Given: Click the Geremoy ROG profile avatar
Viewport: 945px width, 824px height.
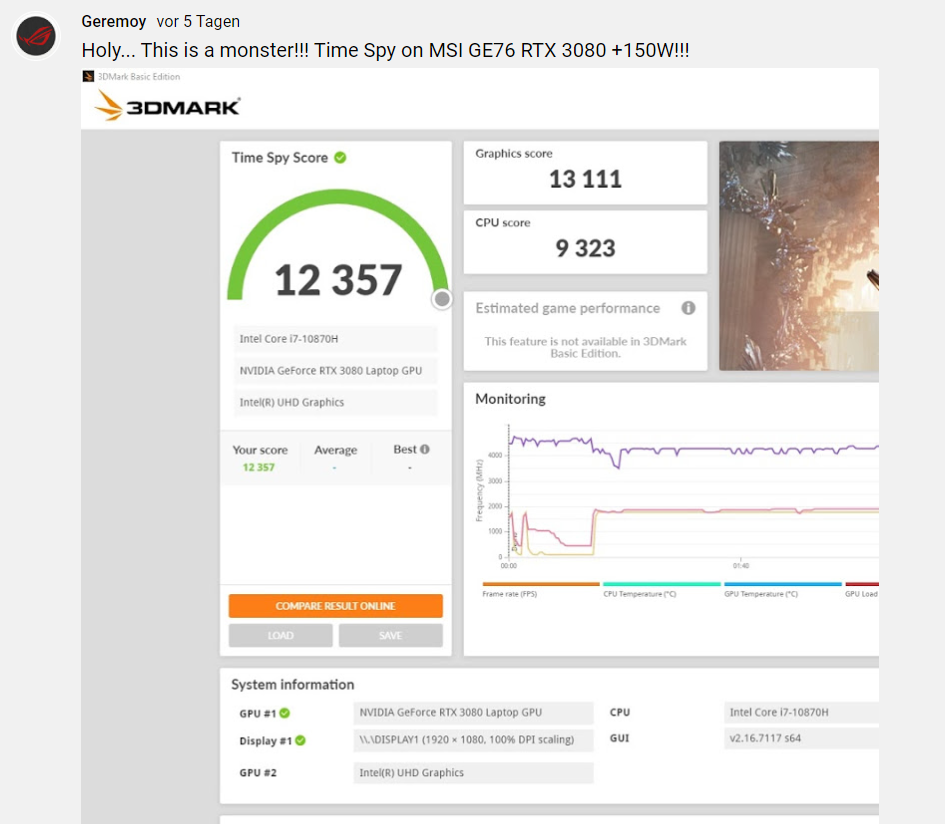Looking at the screenshot, I should pos(36,36).
